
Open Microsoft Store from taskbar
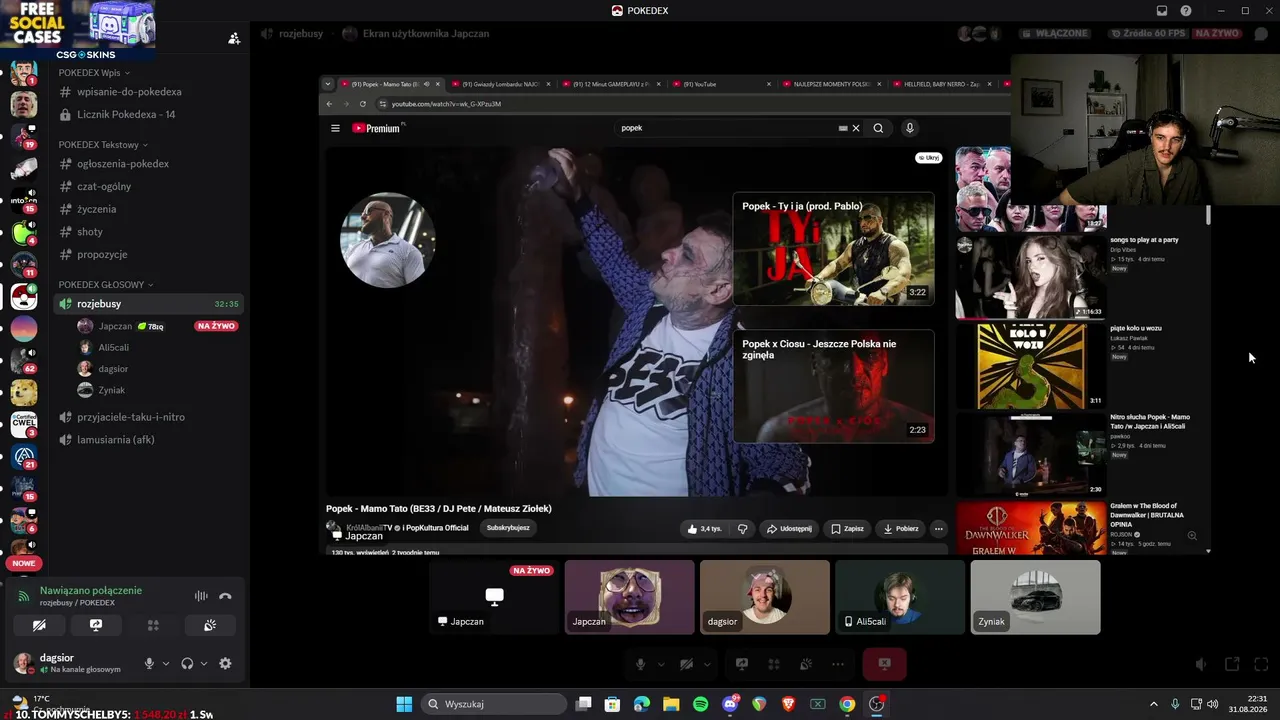(613, 704)
